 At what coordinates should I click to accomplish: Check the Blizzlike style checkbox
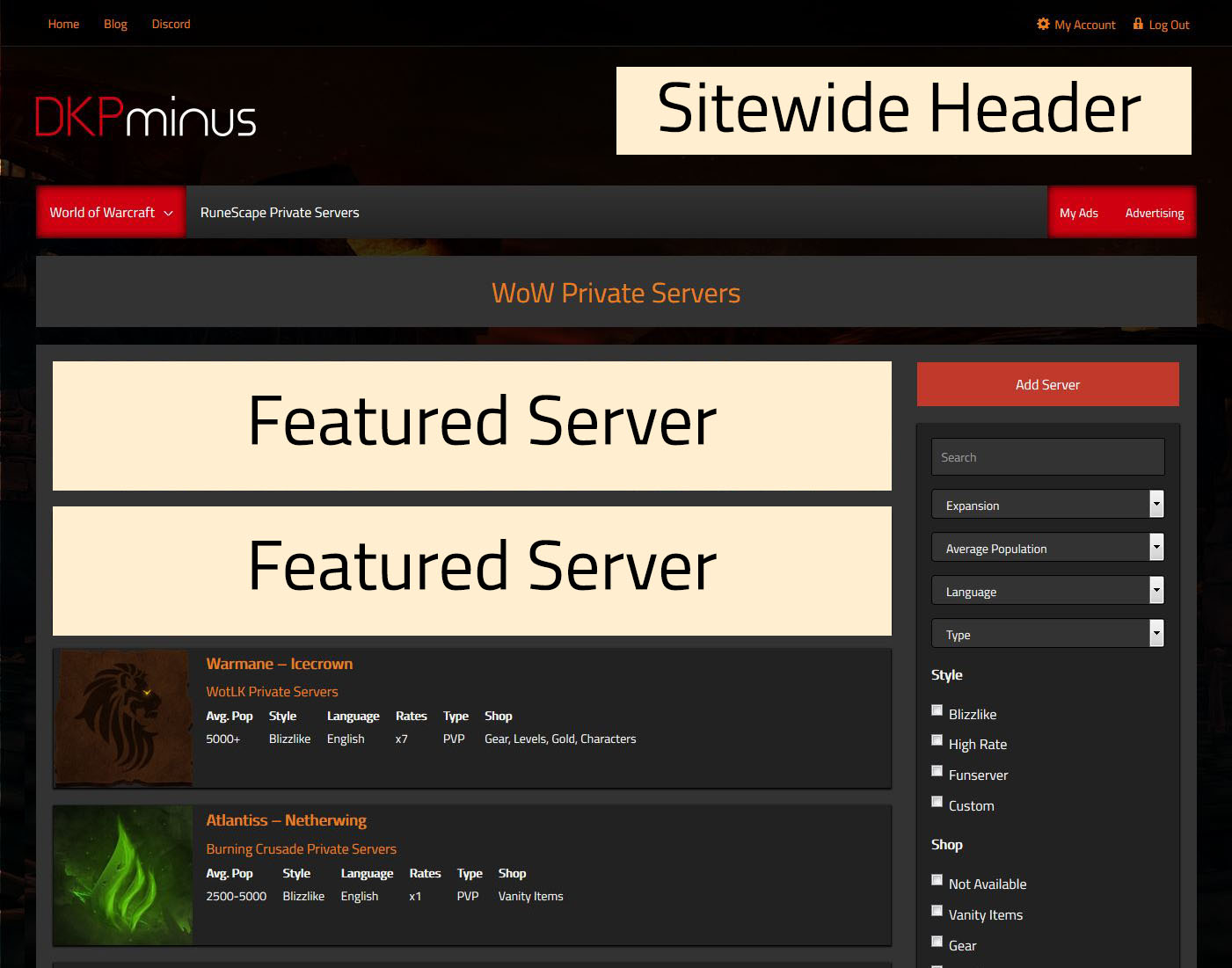coord(937,710)
